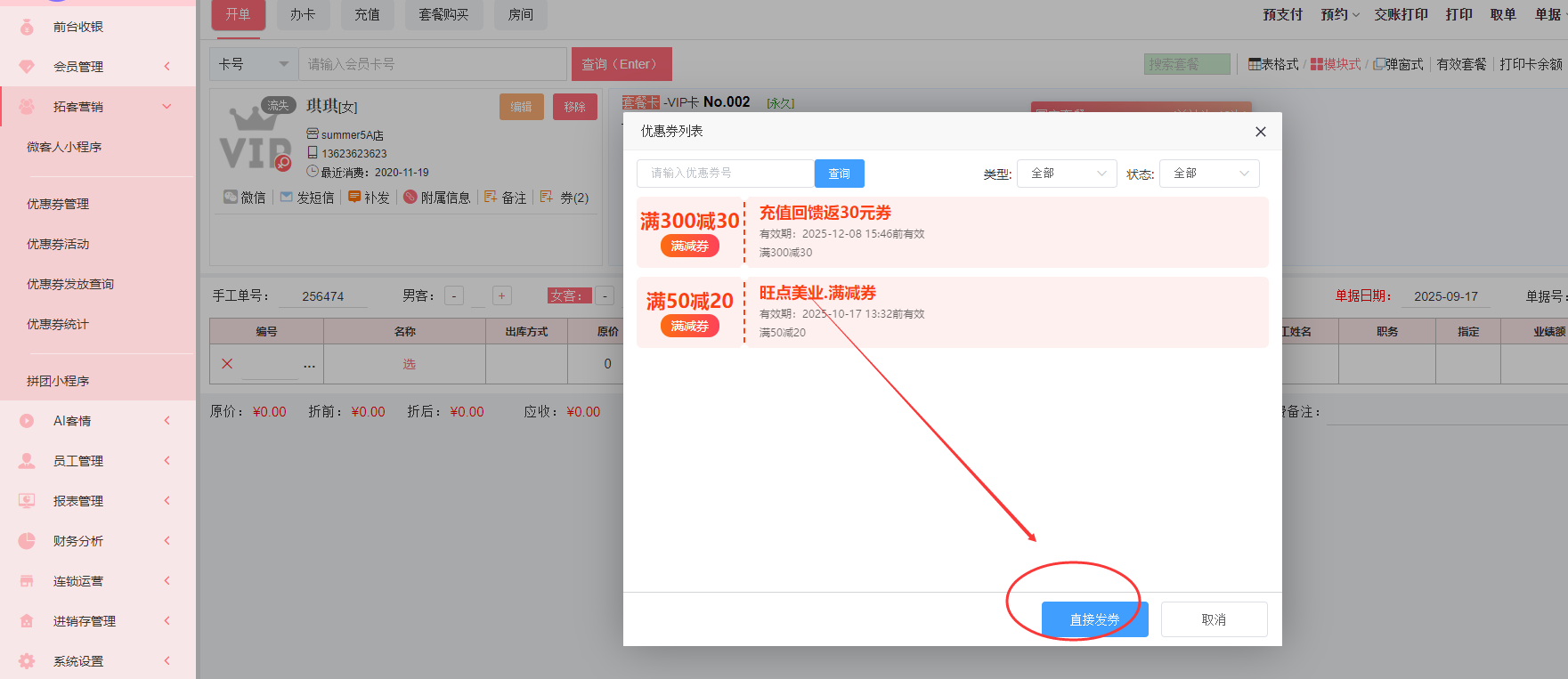The width and height of the screenshot is (1568, 679).
Task: Click the red X delete row icon
Action: pyautogui.click(x=227, y=364)
